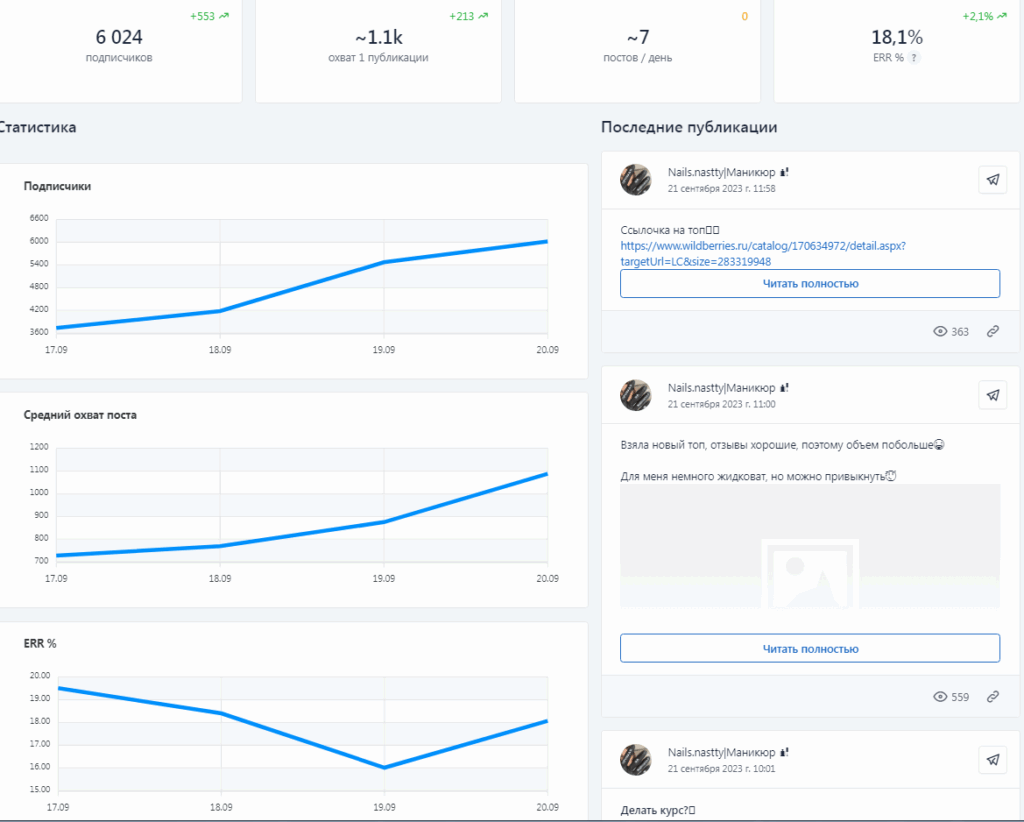
Task: Click chain link icon beside 559 views
Action: [993, 697]
